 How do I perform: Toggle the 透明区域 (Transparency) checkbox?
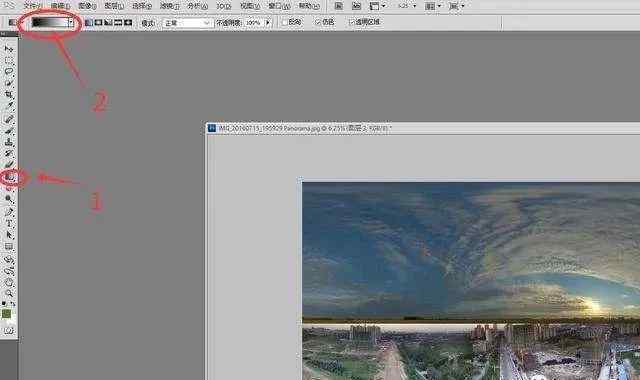tap(352, 22)
